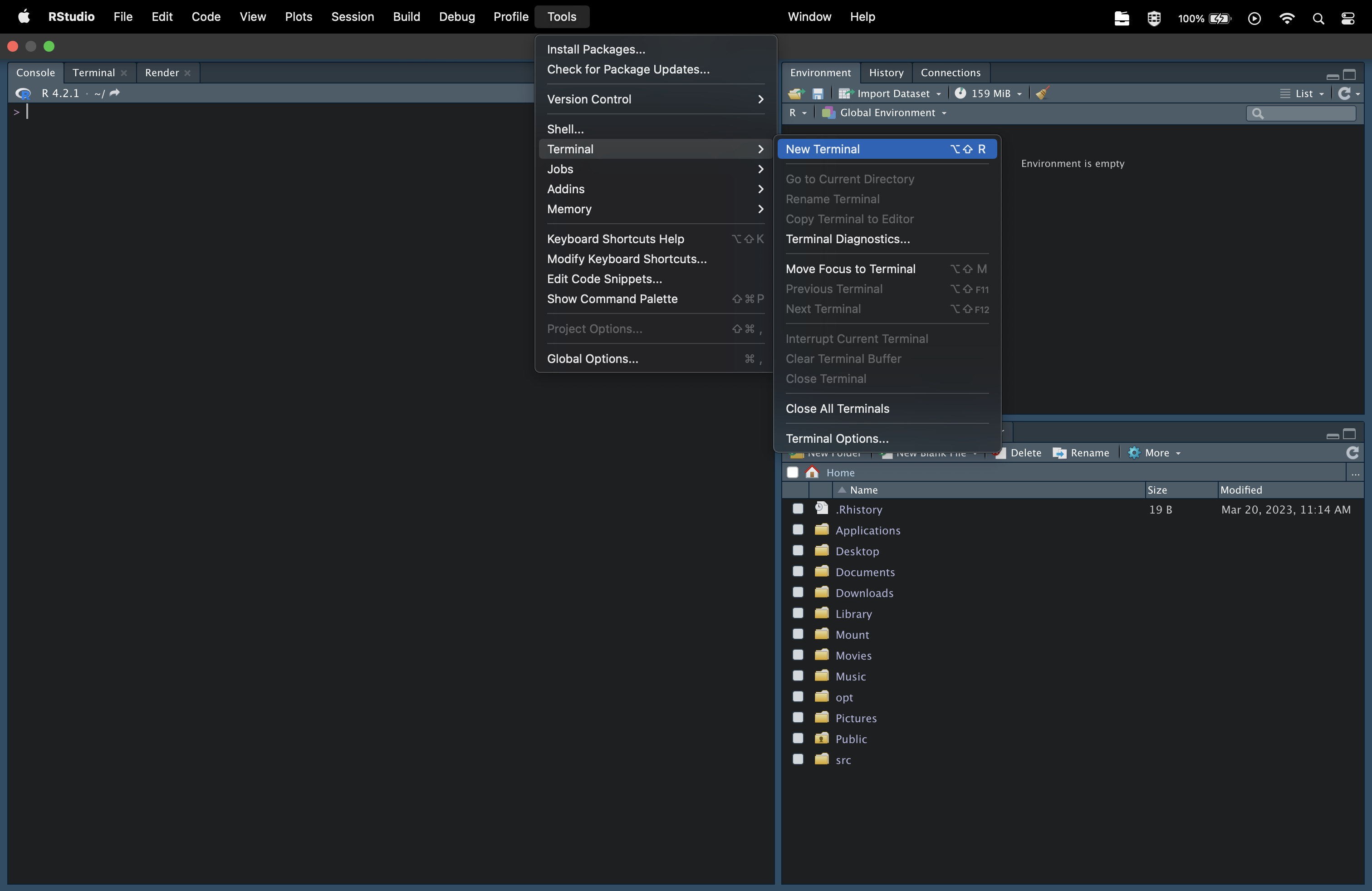Open the Session menu in menu bar
The height and width of the screenshot is (891, 1372).
click(x=352, y=17)
